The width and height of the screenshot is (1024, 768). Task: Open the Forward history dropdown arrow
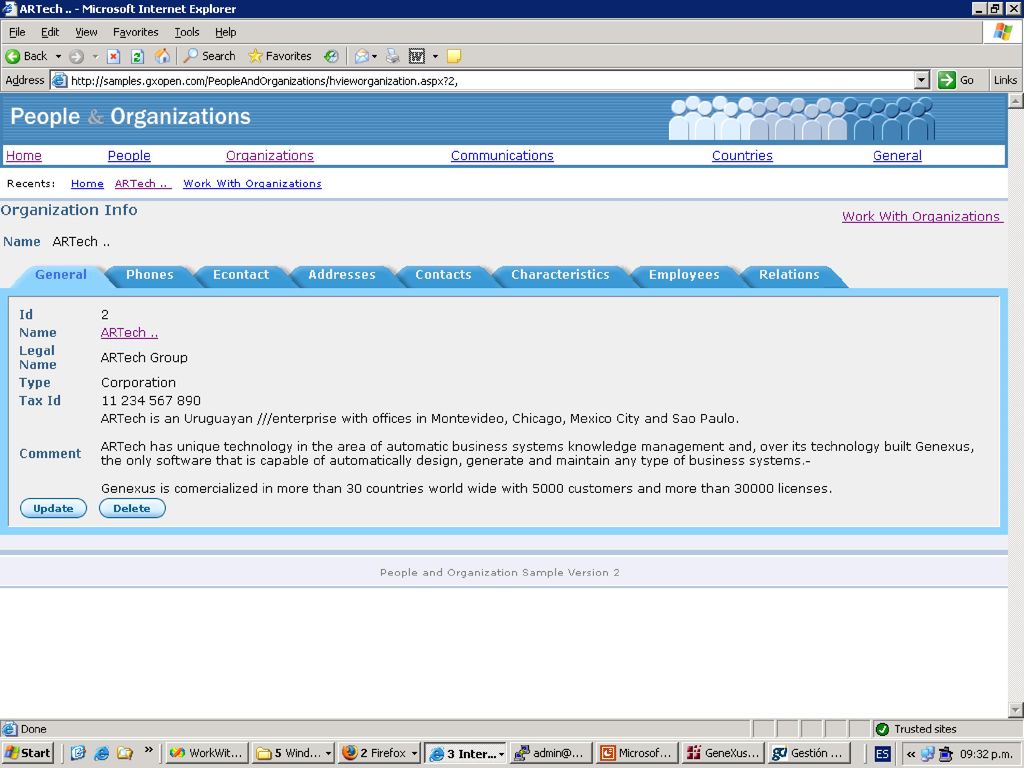pos(95,56)
